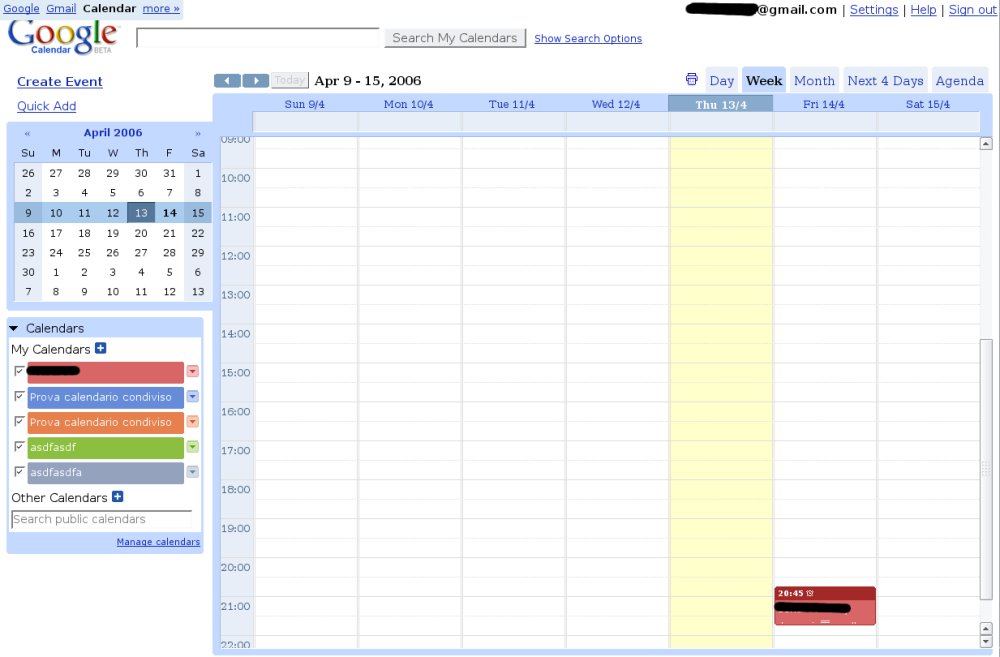This screenshot has width=1000, height=657.
Task: Click the Create Event link
Action: (x=60, y=82)
